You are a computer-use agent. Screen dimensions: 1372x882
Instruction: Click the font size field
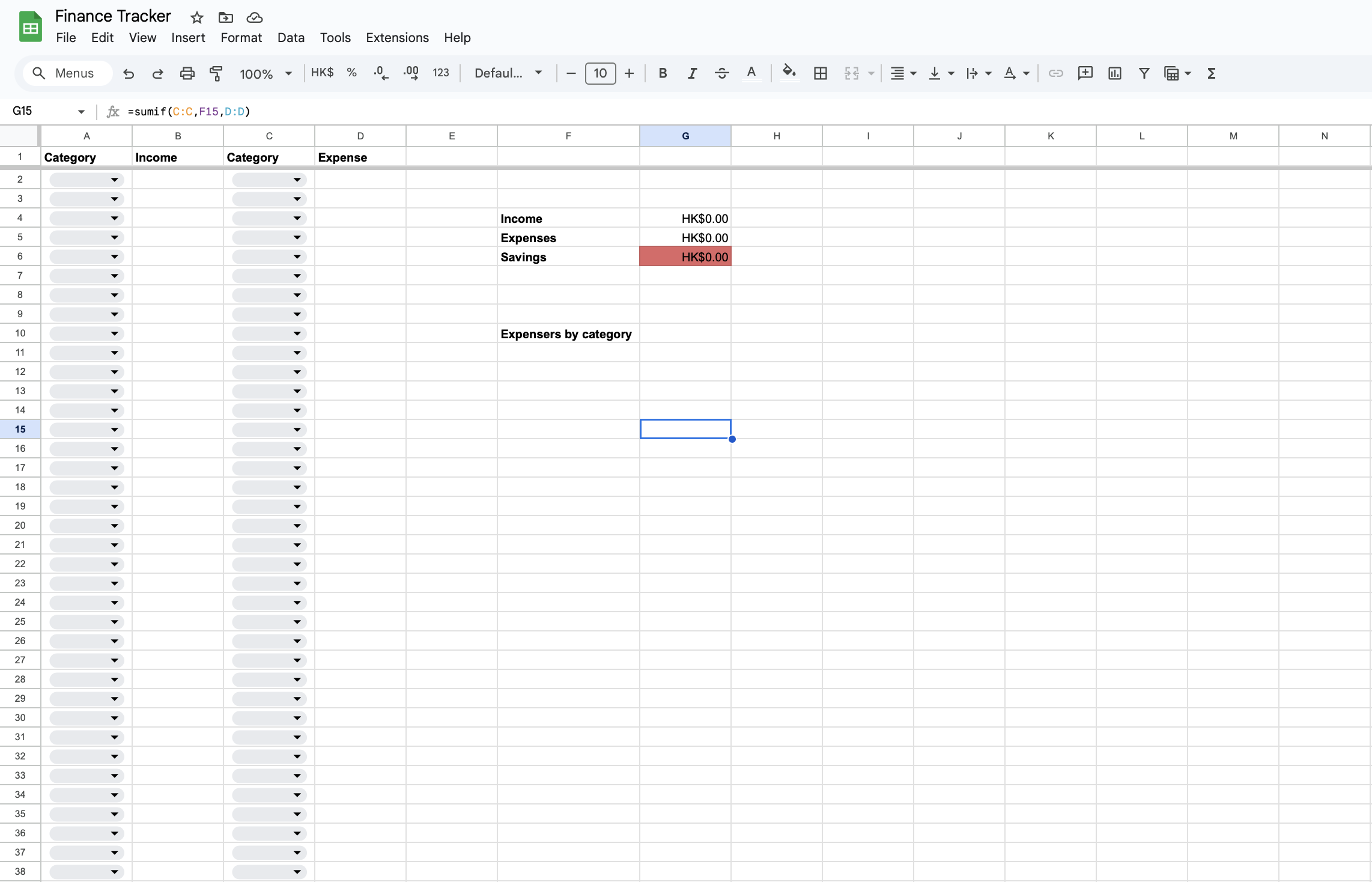pos(600,73)
